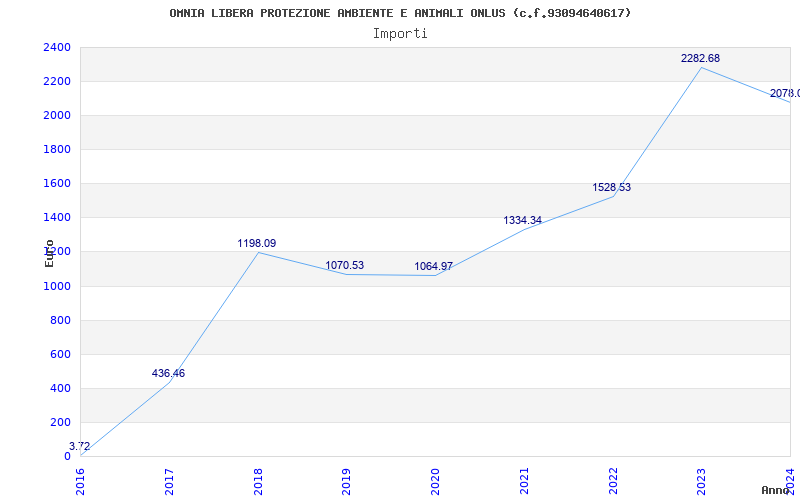Click the 1528.53 data label
The width and height of the screenshot is (800, 500).
[x=611, y=187]
